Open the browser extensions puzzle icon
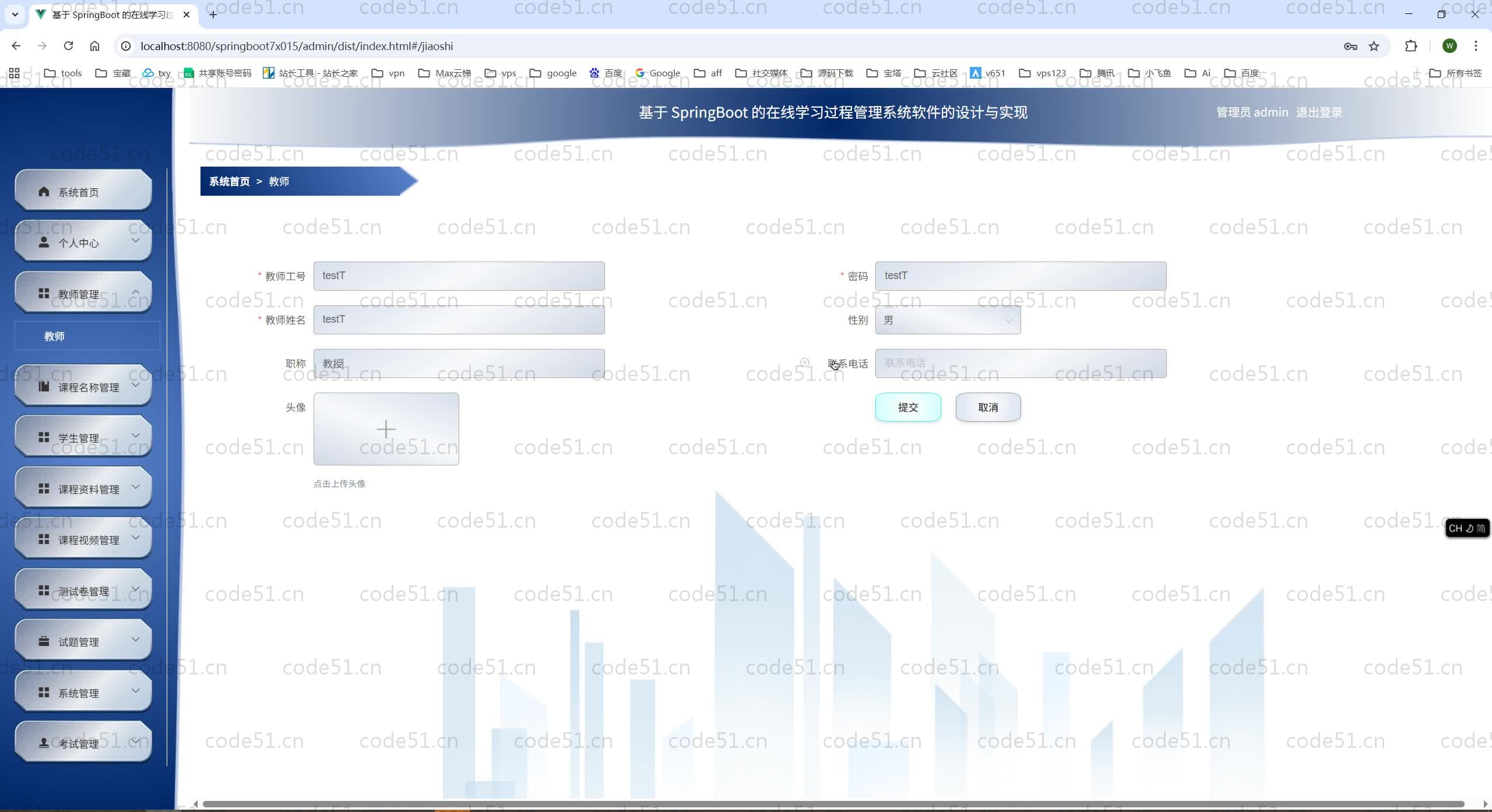Image resolution: width=1492 pixels, height=812 pixels. click(x=1411, y=46)
